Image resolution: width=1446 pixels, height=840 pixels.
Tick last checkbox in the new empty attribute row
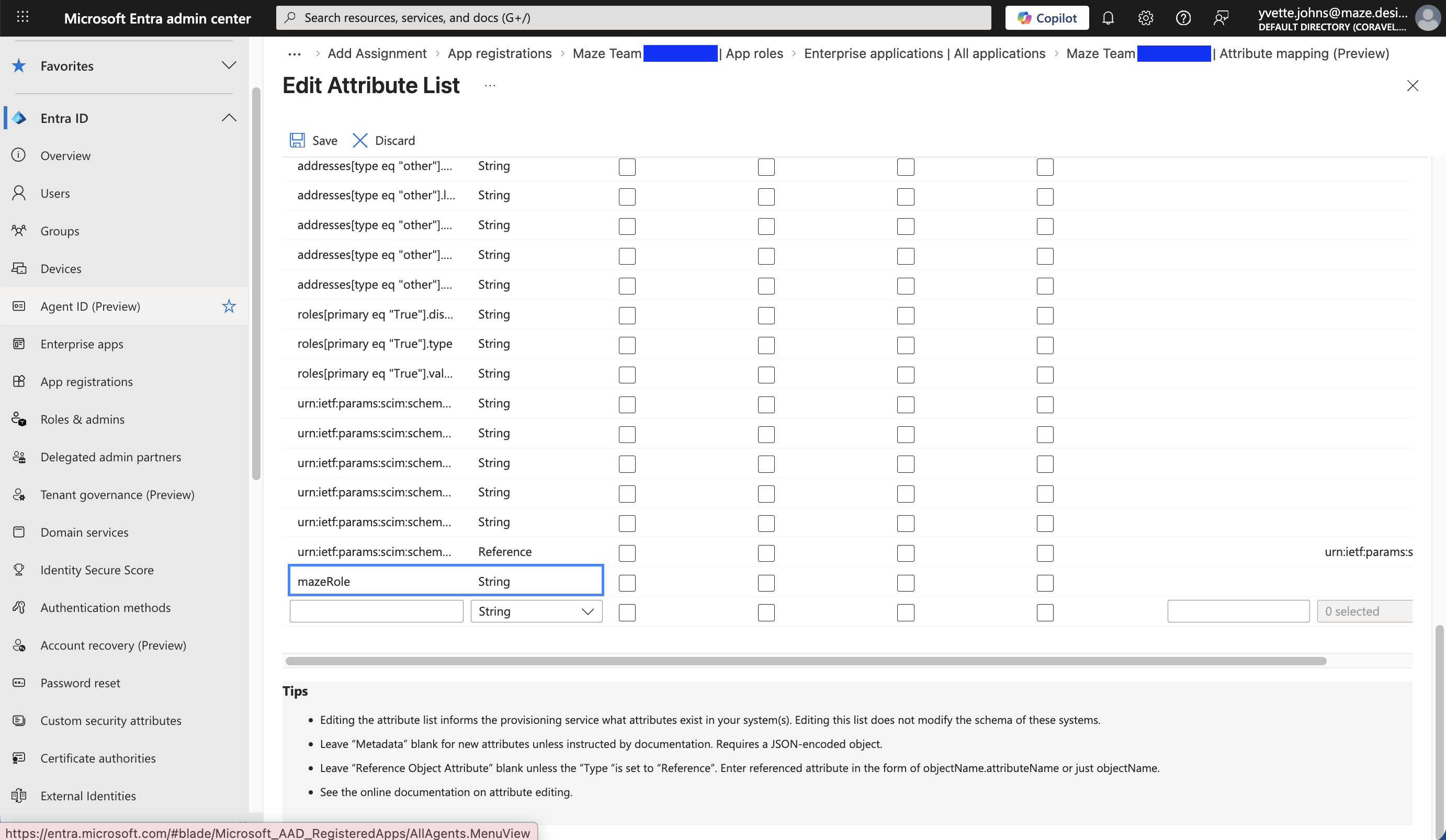1045,613
